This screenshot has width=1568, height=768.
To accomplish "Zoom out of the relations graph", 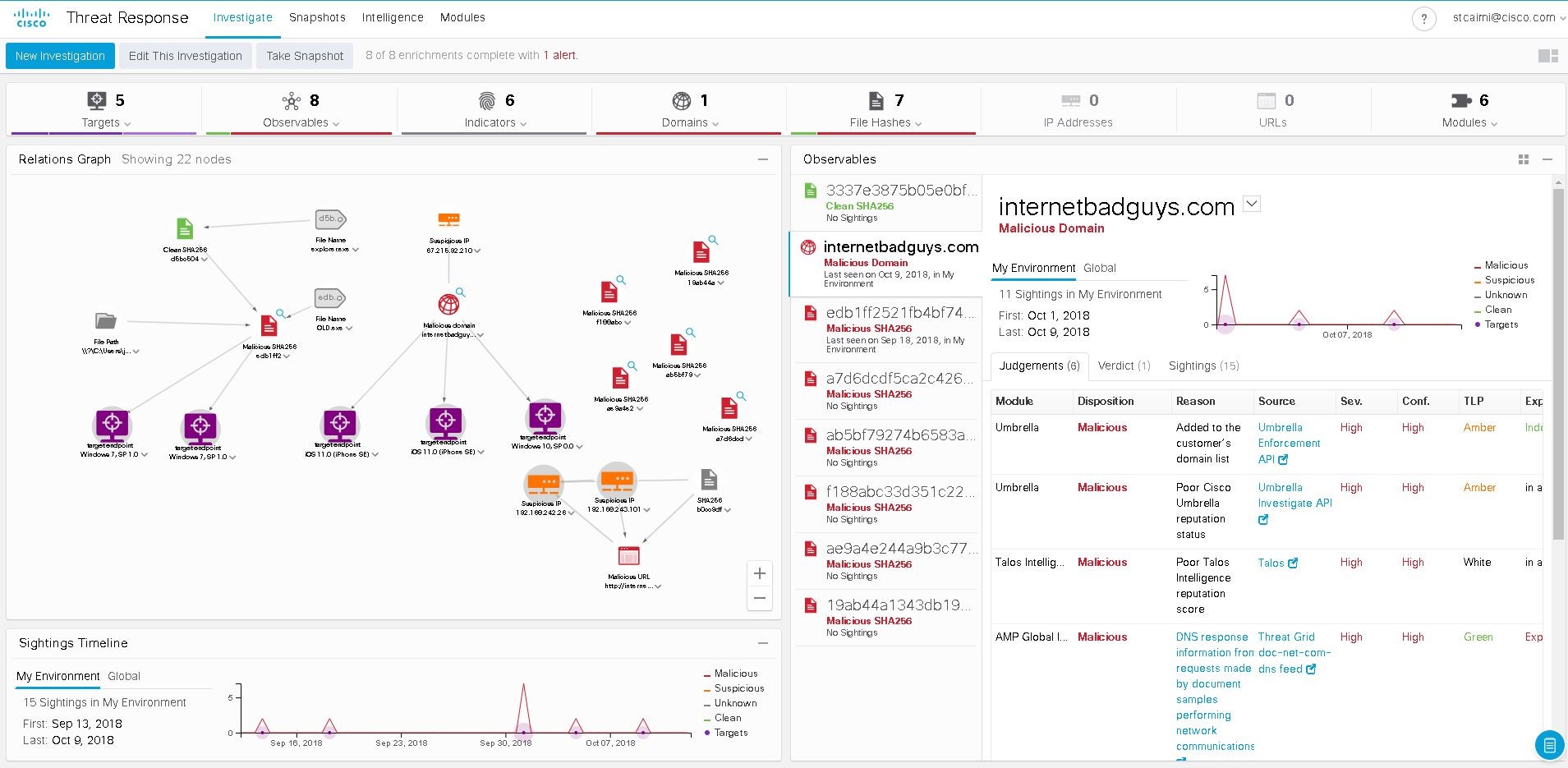I will [x=760, y=598].
